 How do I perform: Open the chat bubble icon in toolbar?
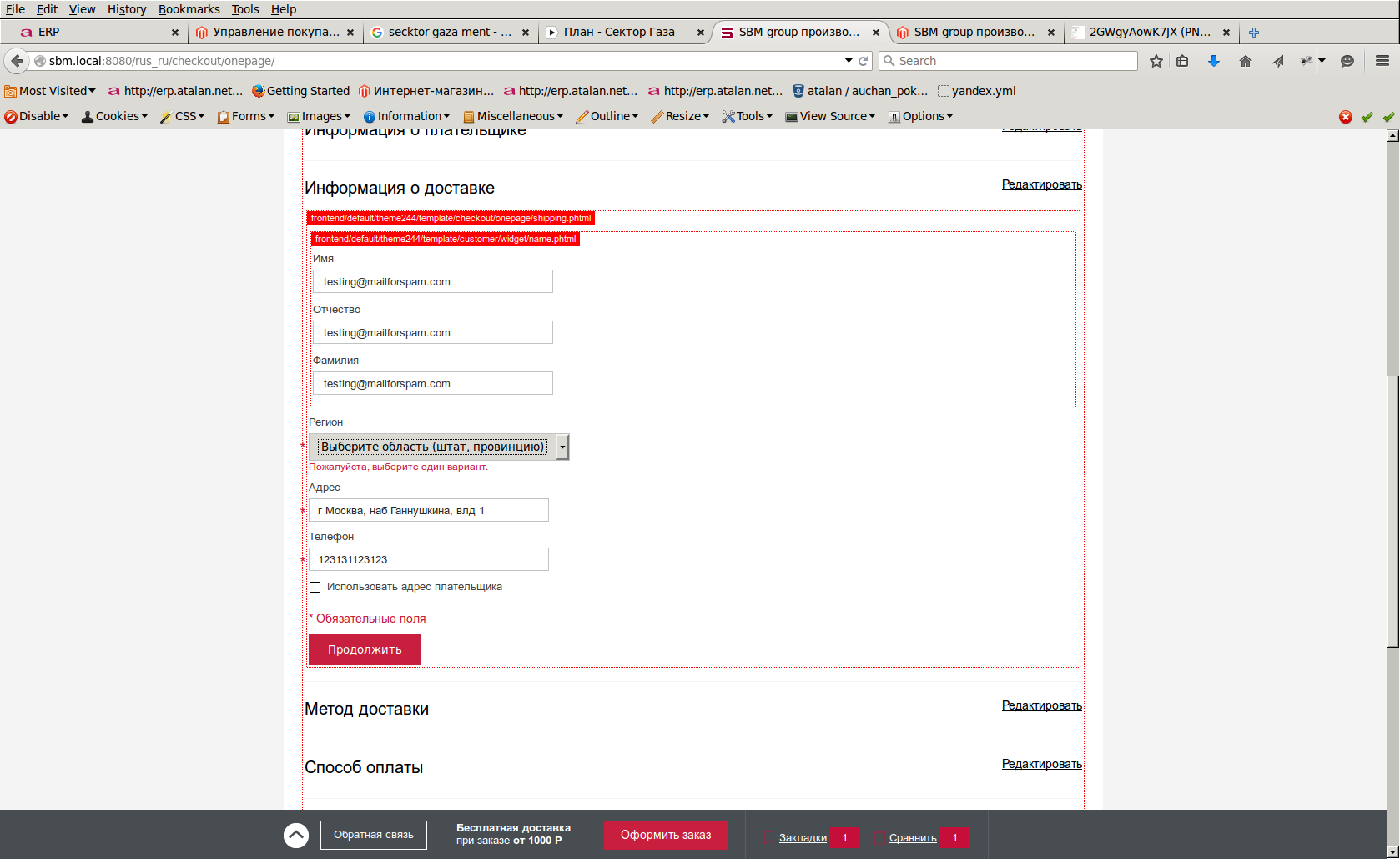point(1347,61)
